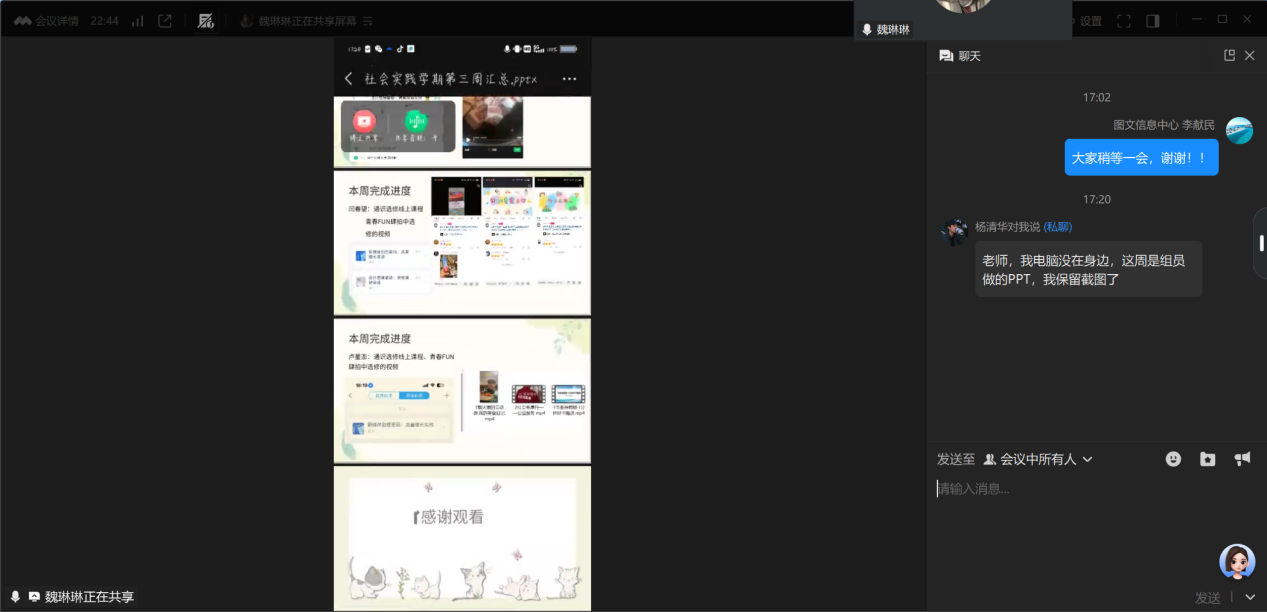Toggle the annotation/watermark icon in top bar

205,21
